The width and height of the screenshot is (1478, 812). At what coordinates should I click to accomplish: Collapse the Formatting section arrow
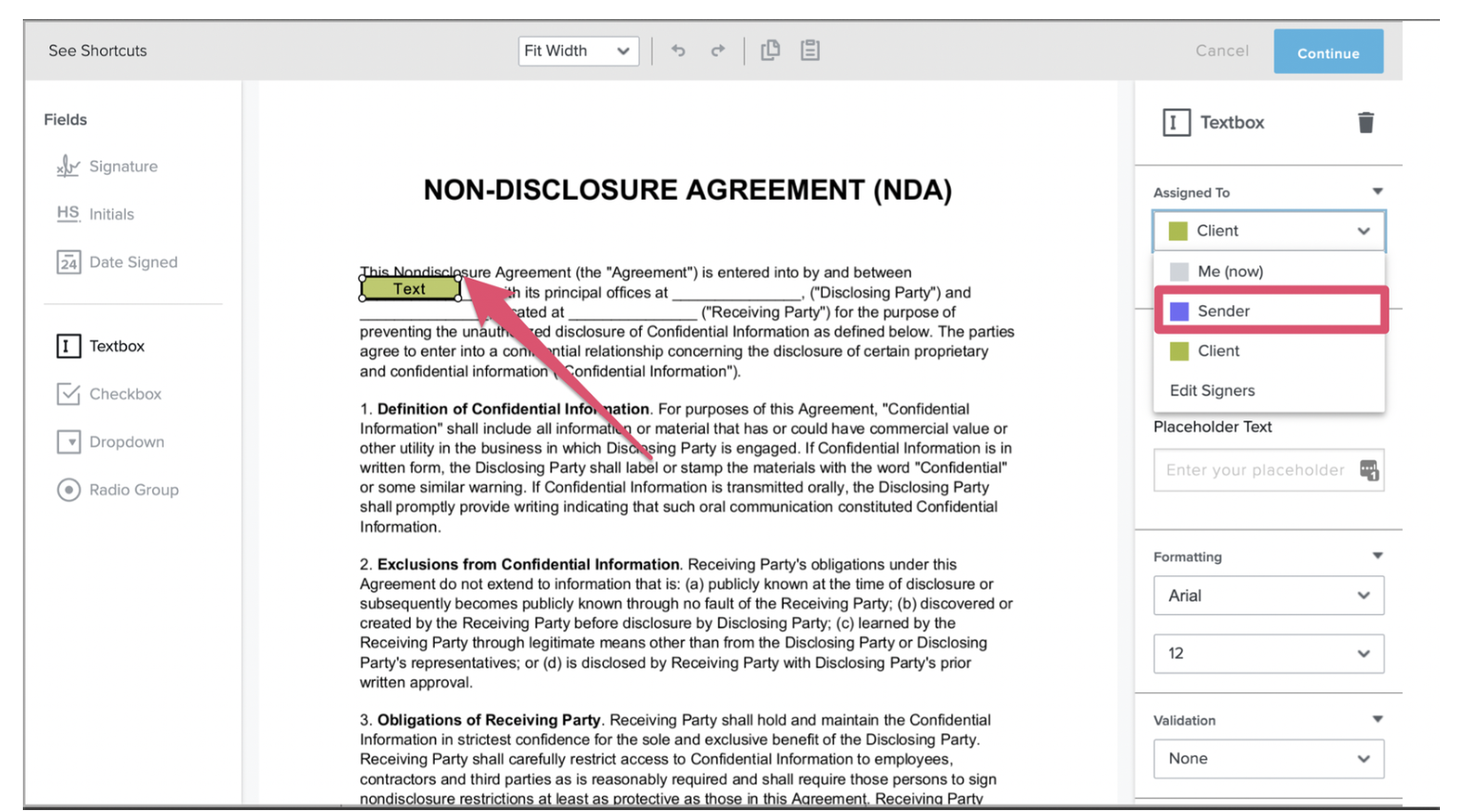tap(1377, 556)
